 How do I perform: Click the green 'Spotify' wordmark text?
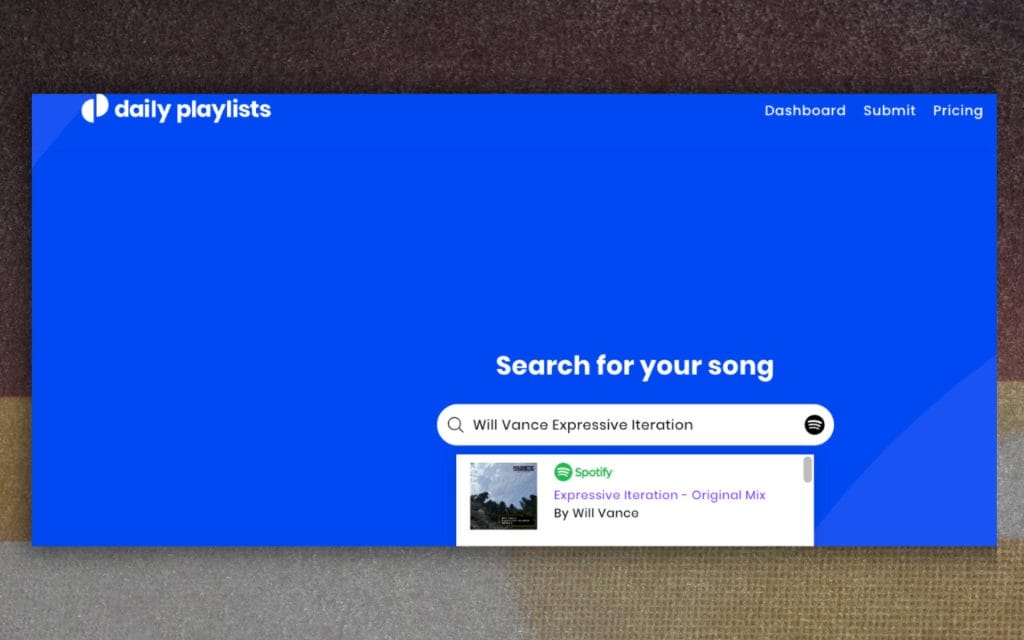594,472
